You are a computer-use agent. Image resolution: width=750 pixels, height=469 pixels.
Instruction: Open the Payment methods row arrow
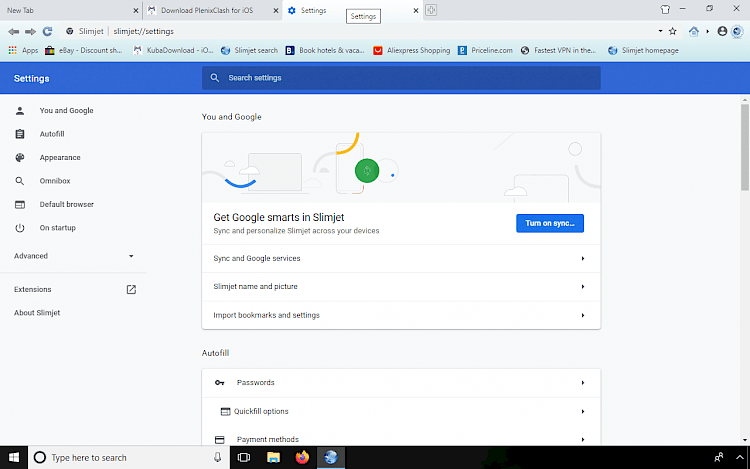tap(583, 439)
